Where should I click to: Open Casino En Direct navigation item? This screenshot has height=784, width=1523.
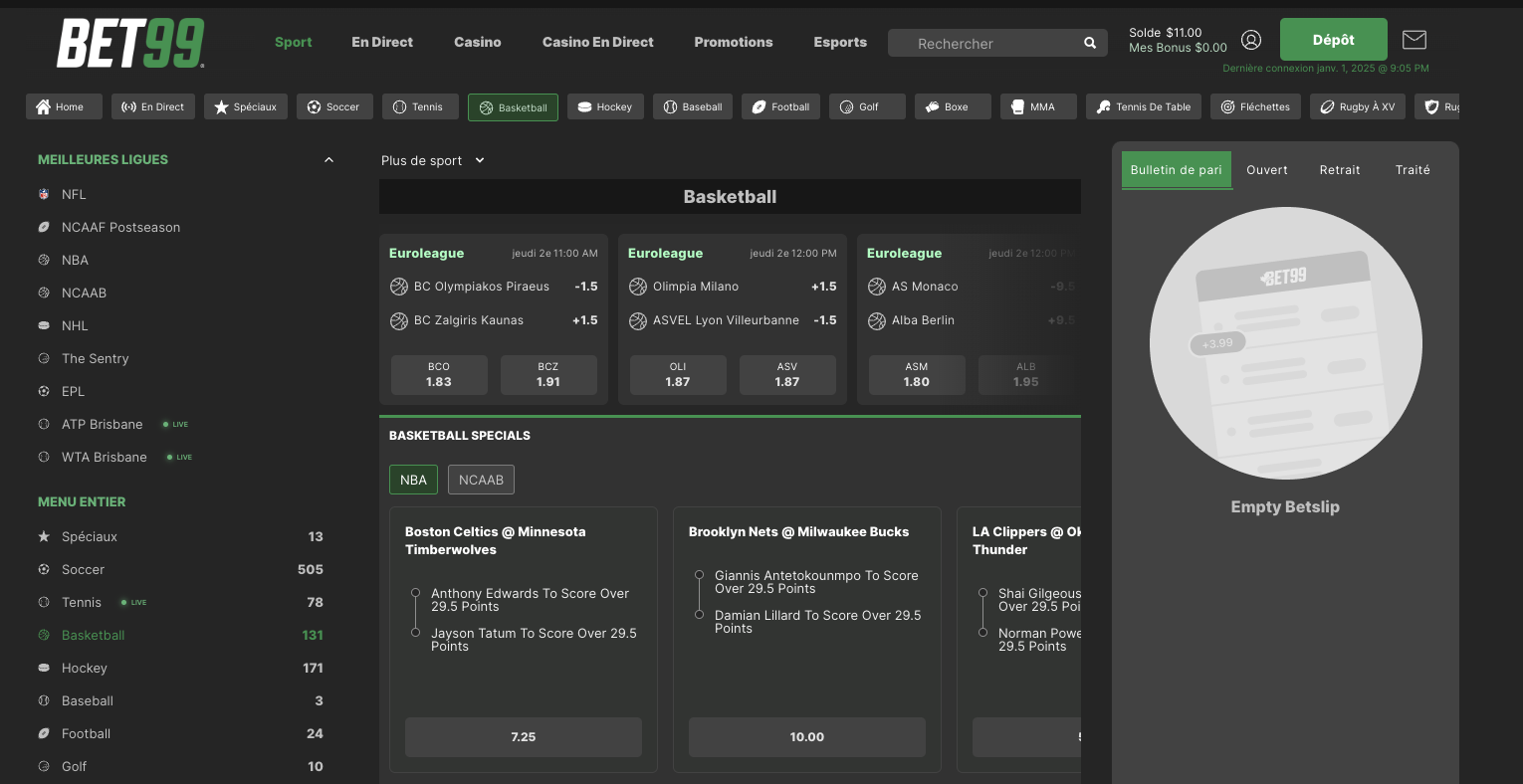click(x=598, y=42)
